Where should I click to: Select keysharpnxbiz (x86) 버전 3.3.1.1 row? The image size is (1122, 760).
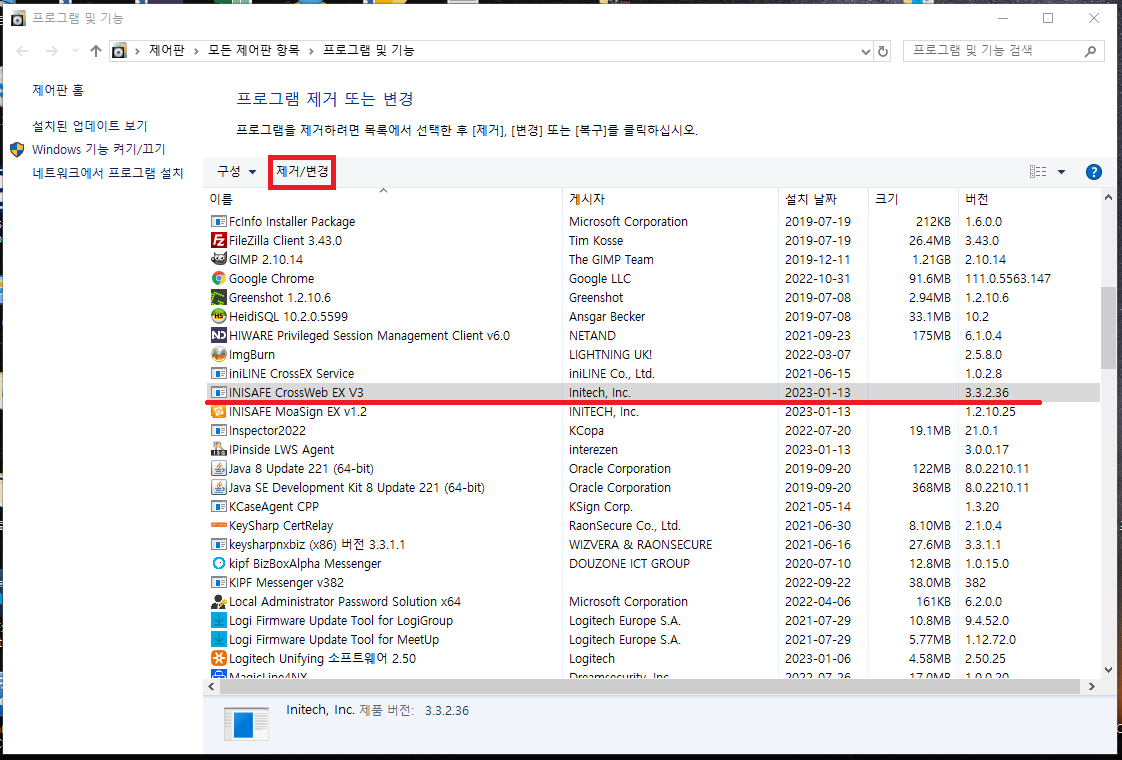(x=653, y=545)
